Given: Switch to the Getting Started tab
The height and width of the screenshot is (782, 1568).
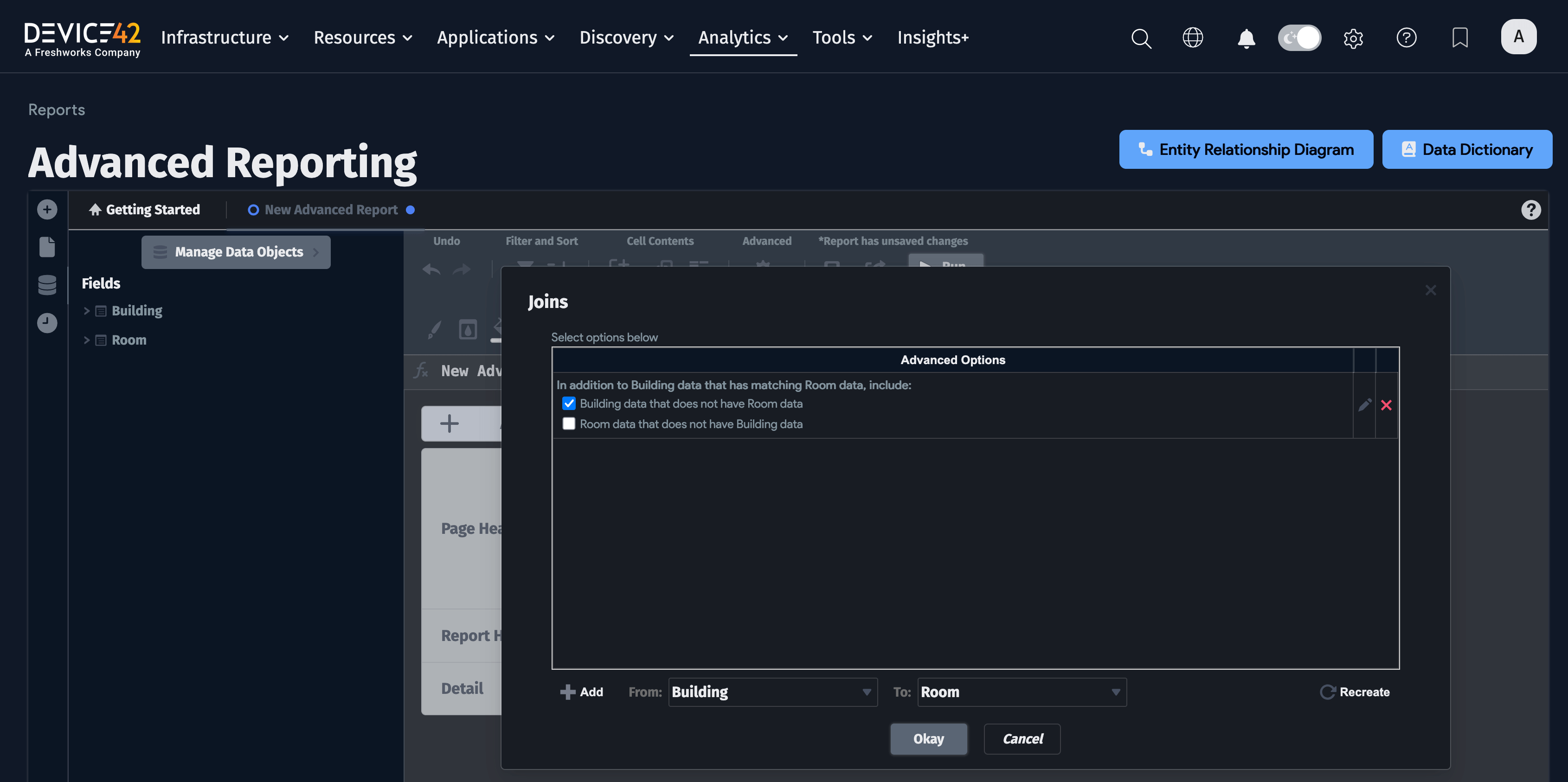Looking at the screenshot, I should click(x=144, y=209).
